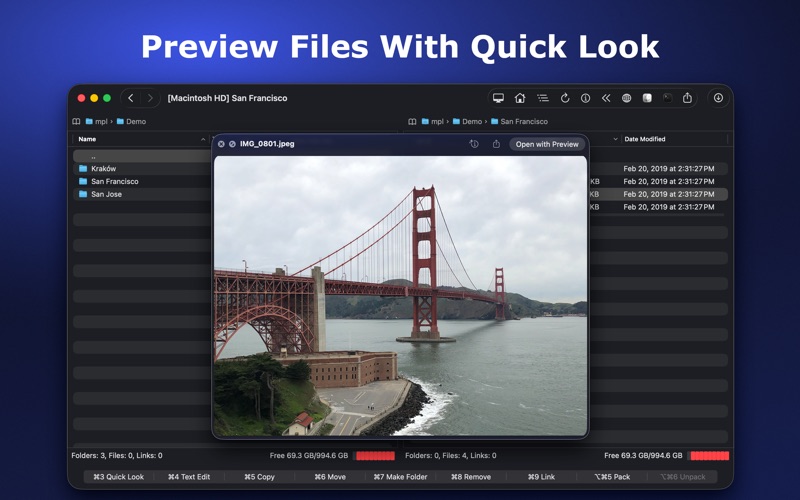Click the window title '[Macintosh HD] San Francisco'

(227, 98)
